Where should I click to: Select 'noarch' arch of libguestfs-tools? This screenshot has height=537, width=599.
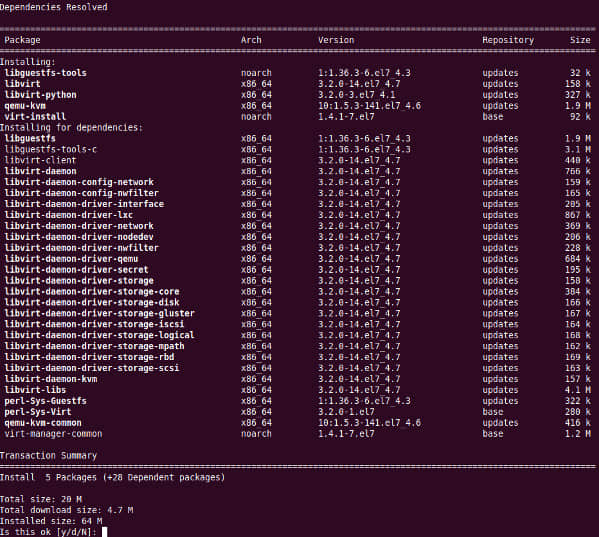[x=256, y=73]
